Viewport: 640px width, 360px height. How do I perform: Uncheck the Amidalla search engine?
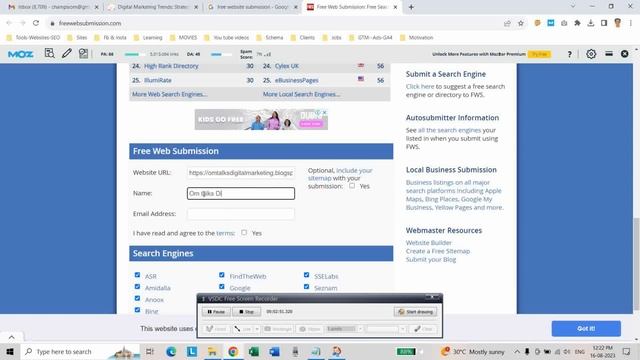pyautogui.click(x=137, y=287)
